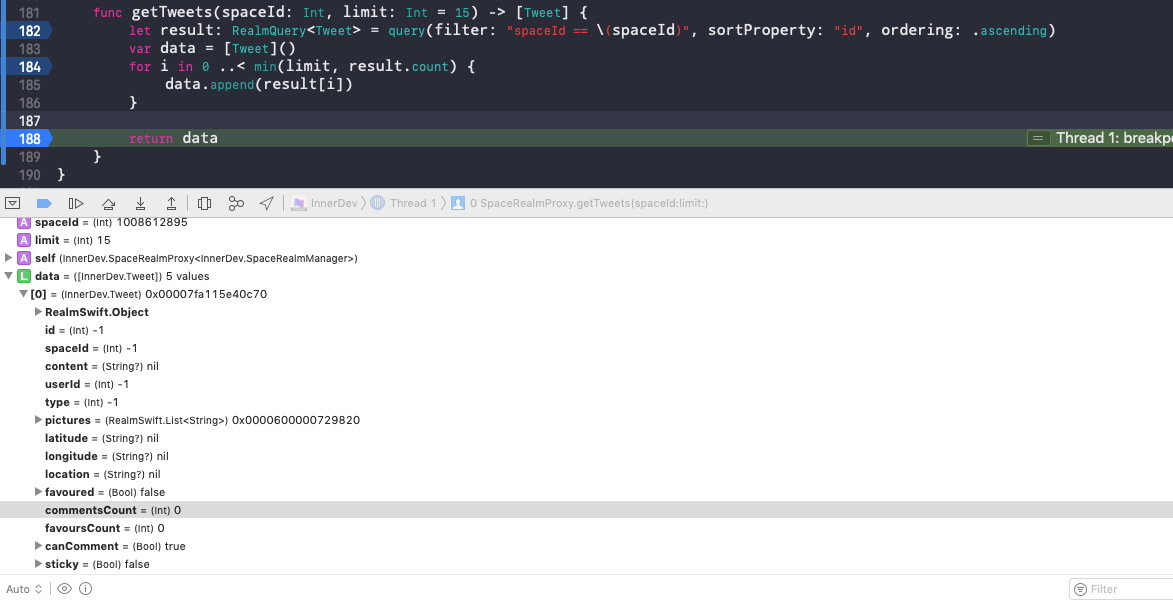Screen dimensions: 1173x602
Task: Click line number 187 in the gutter
Action: [x=28, y=120]
